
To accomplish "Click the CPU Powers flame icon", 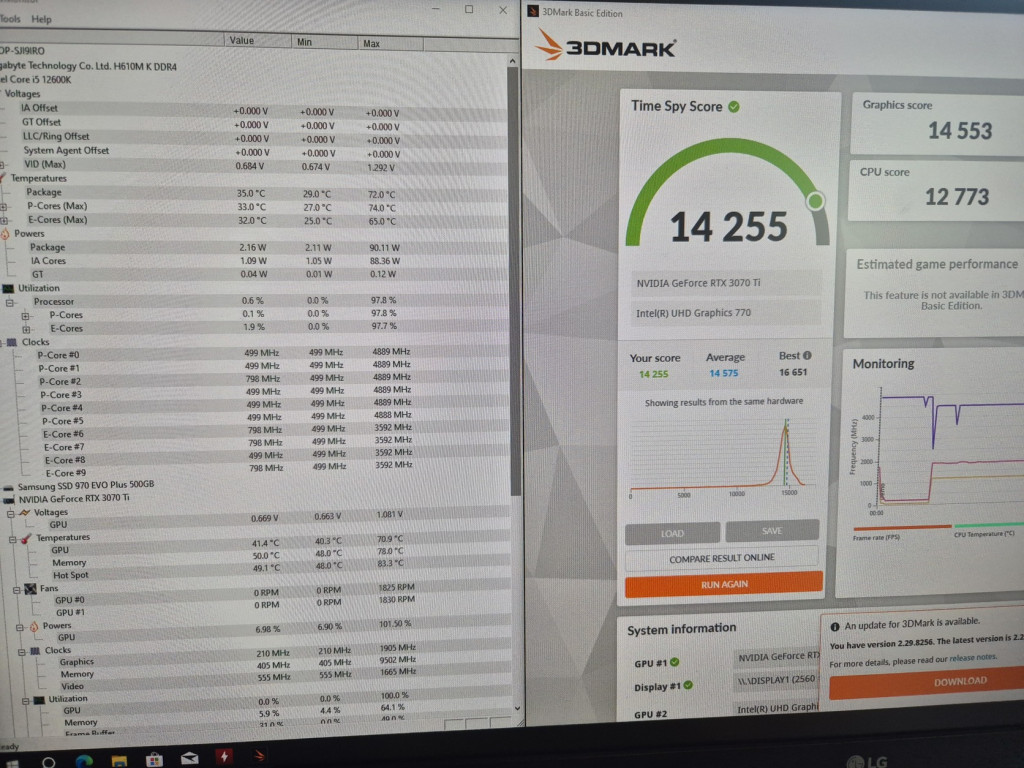I will point(5,234).
